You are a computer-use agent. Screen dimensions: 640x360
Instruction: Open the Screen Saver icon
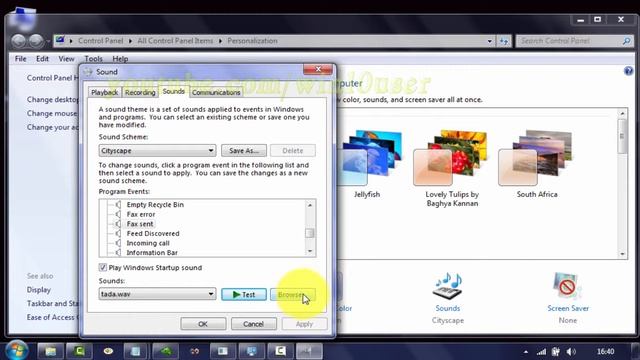click(567, 286)
